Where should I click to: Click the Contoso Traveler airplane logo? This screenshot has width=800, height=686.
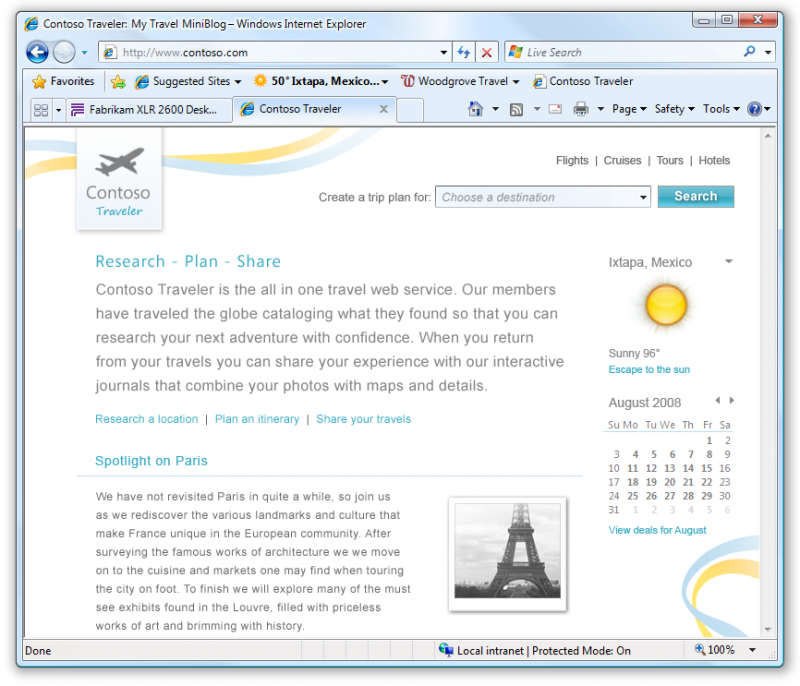(119, 180)
